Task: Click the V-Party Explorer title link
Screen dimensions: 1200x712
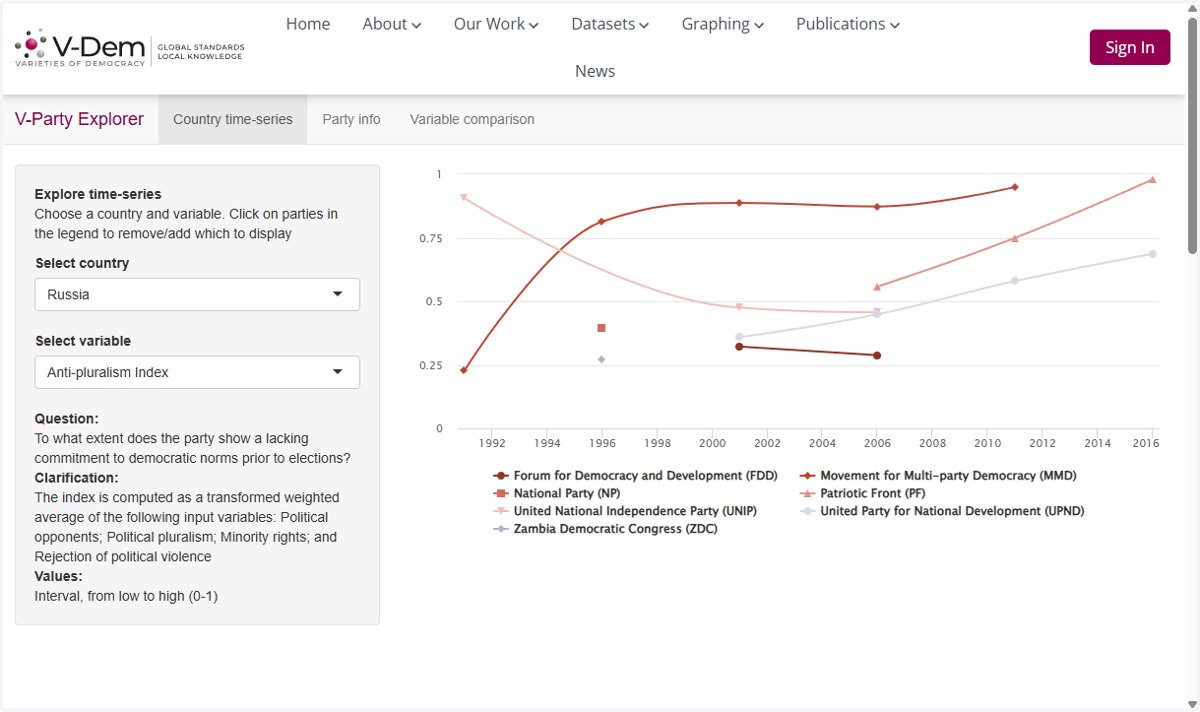Action: pyautogui.click(x=79, y=119)
